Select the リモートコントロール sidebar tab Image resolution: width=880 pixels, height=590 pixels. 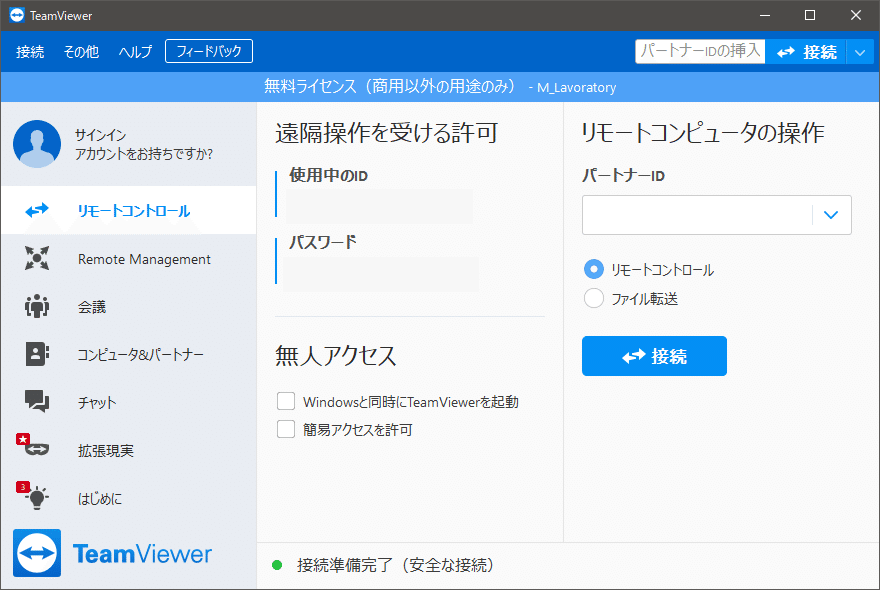pyautogui.click(x=129, y=210)
